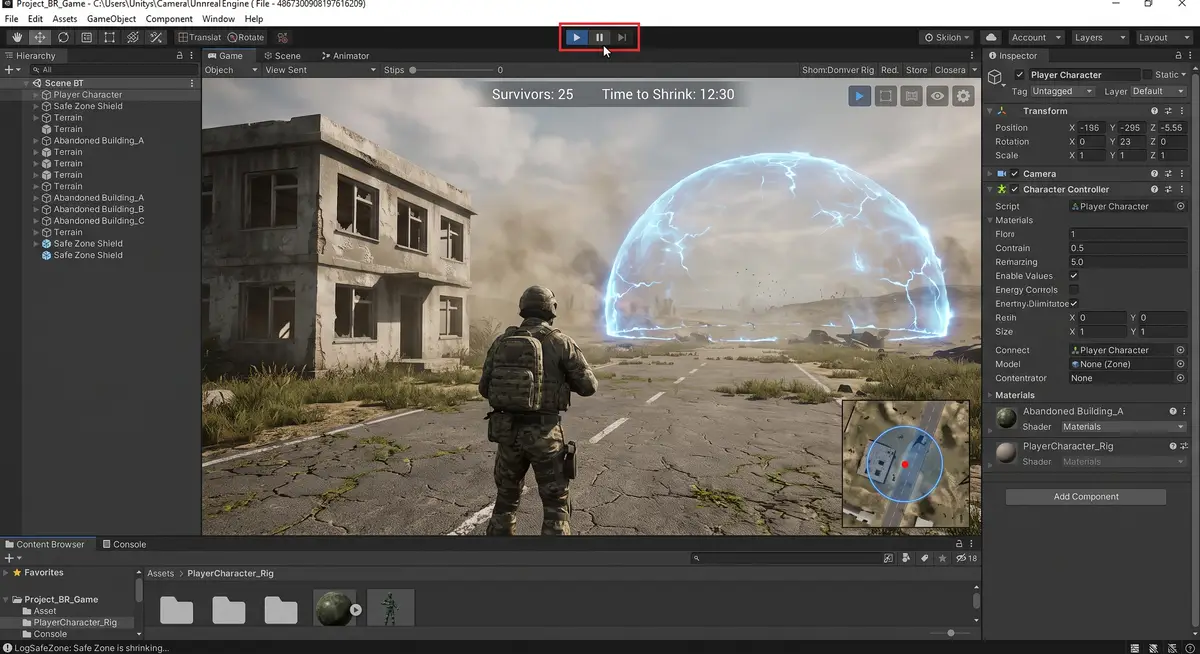Toggle the eye visibility overlay icon
The image size is (1200, 654).
pyautogui.click(x=937, y=96)
